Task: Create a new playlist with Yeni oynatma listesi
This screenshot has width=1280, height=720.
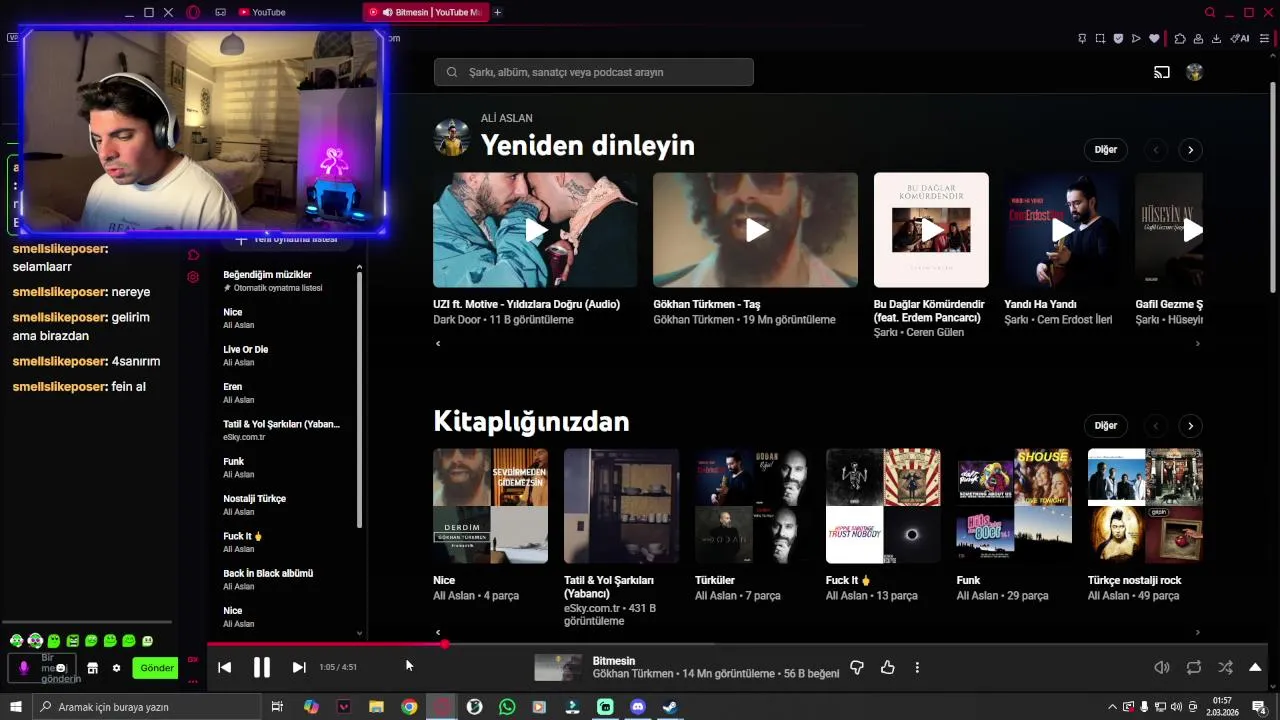Action: click(286, 239)
